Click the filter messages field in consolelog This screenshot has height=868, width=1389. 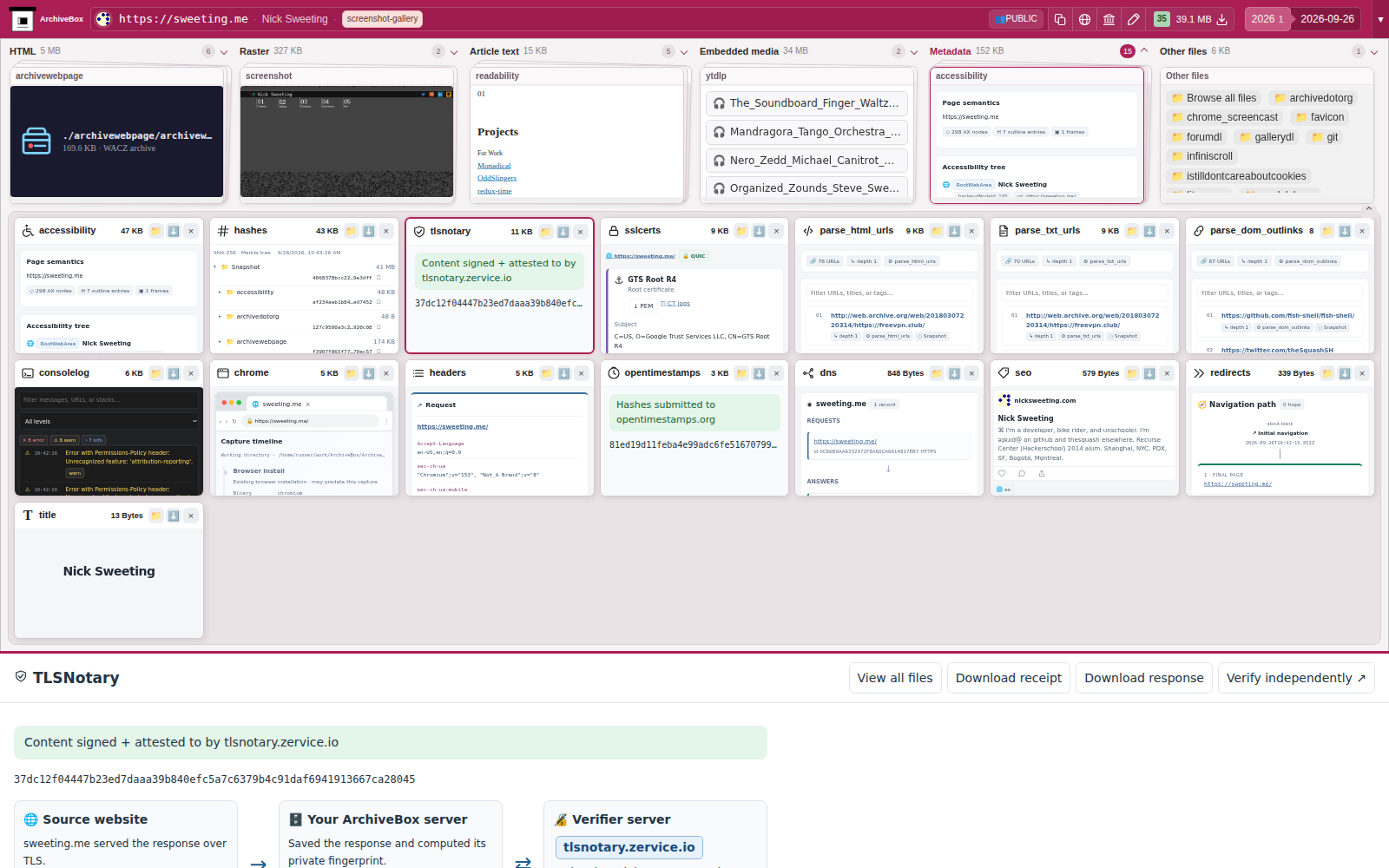[x=109, y=399]
